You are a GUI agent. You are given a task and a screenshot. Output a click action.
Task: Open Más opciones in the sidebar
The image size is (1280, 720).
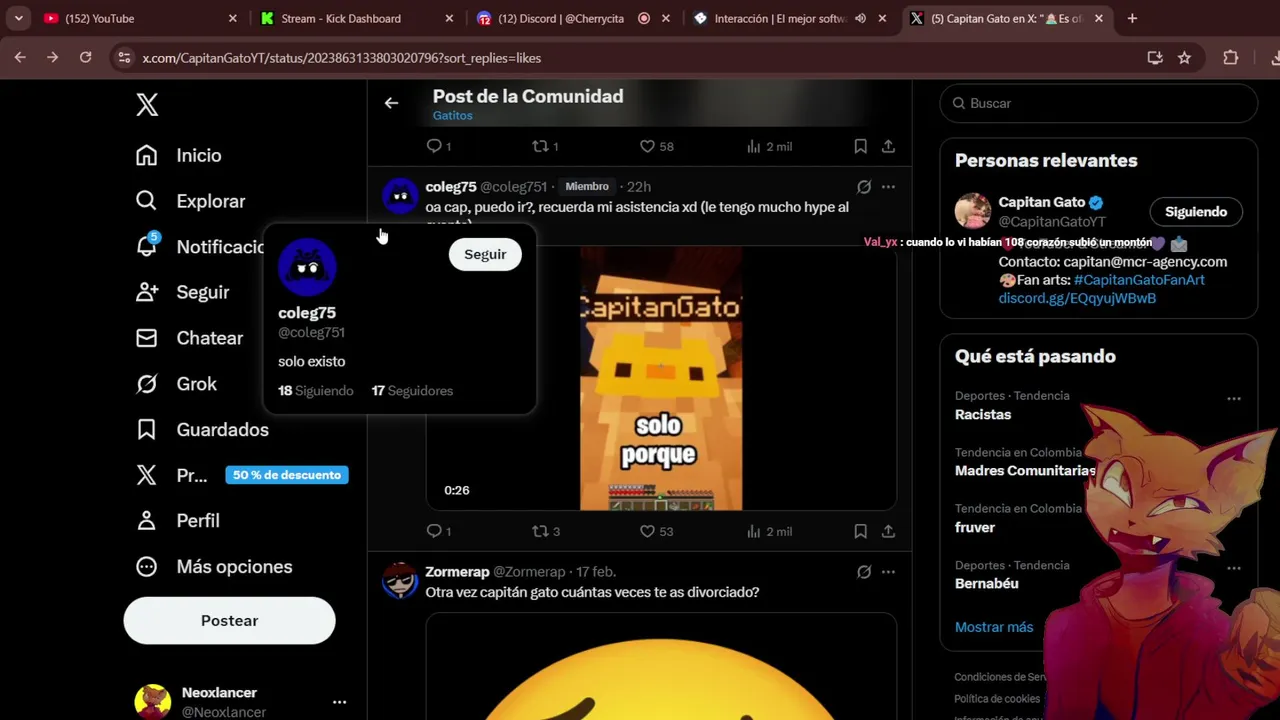tap(214, 566)
